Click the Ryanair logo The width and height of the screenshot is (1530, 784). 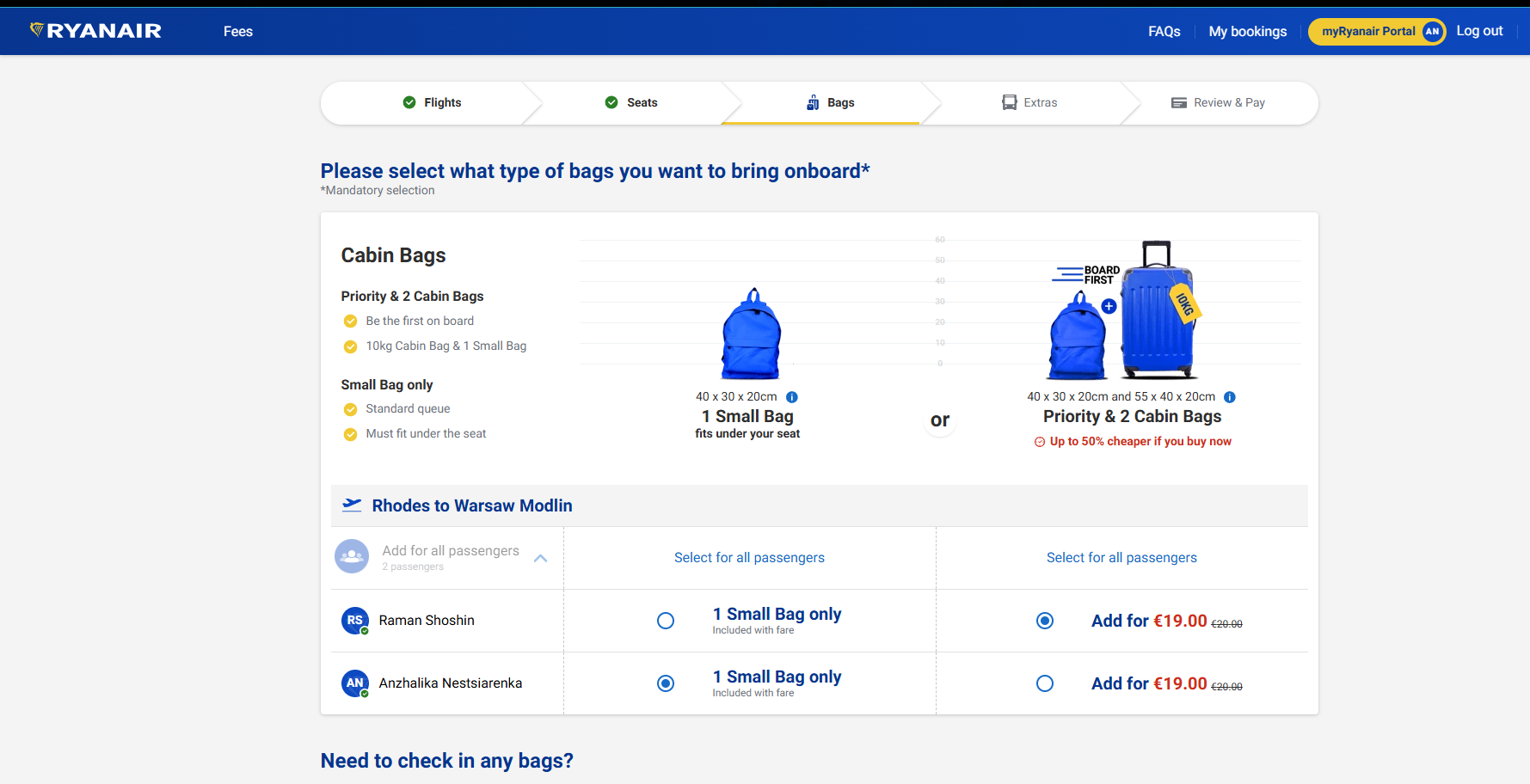click(x=95, y=31)
